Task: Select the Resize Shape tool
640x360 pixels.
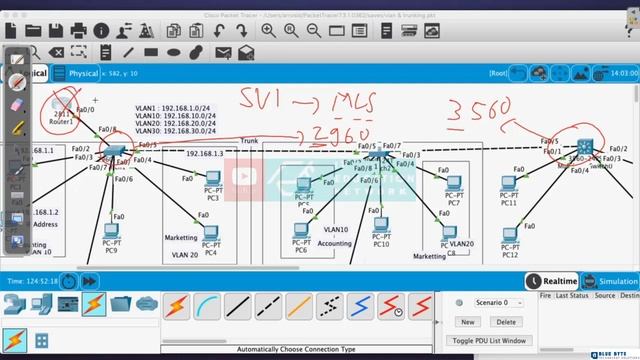Action: (78, 52)
